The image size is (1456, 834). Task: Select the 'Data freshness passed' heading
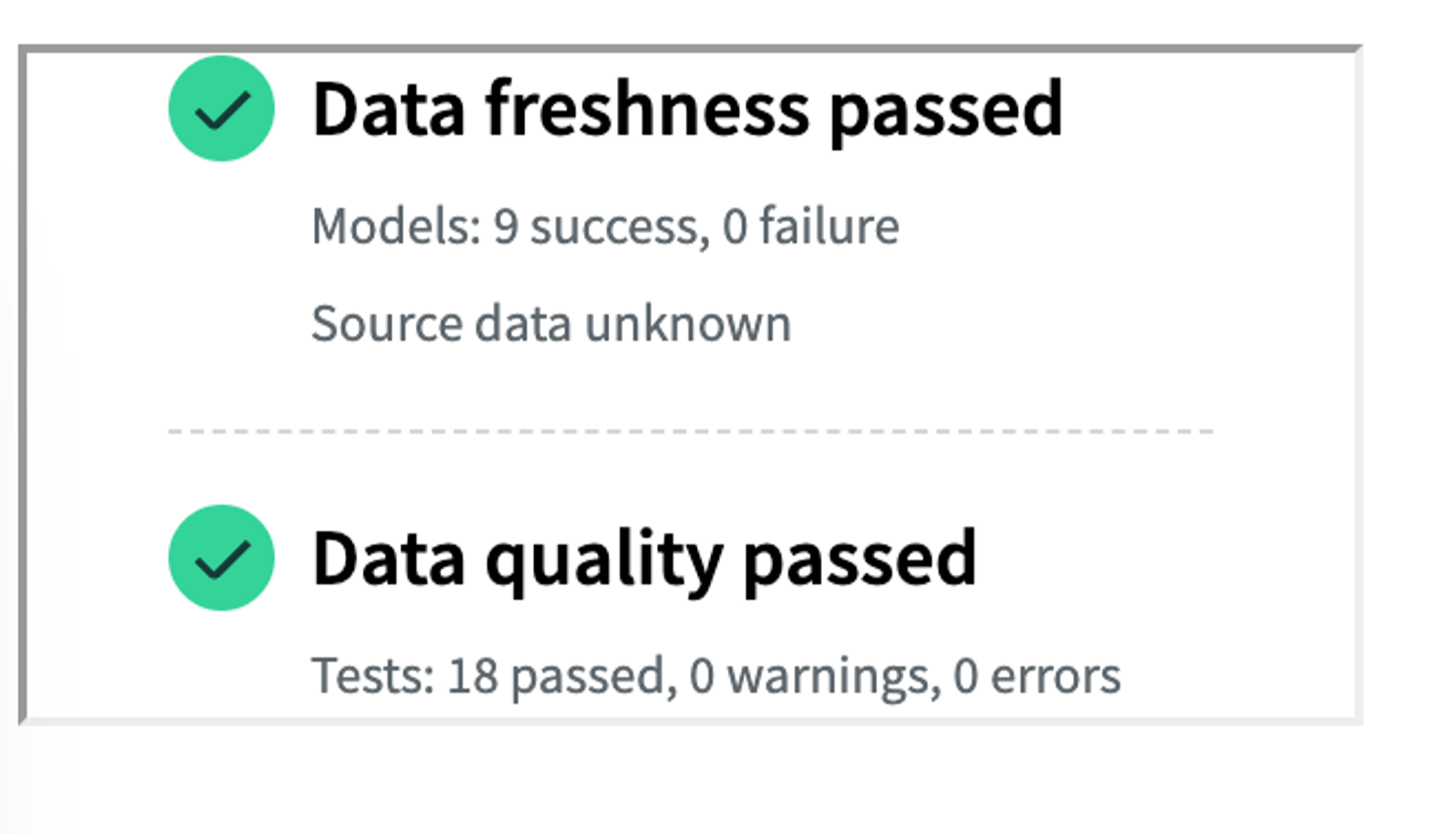(687, 109)
